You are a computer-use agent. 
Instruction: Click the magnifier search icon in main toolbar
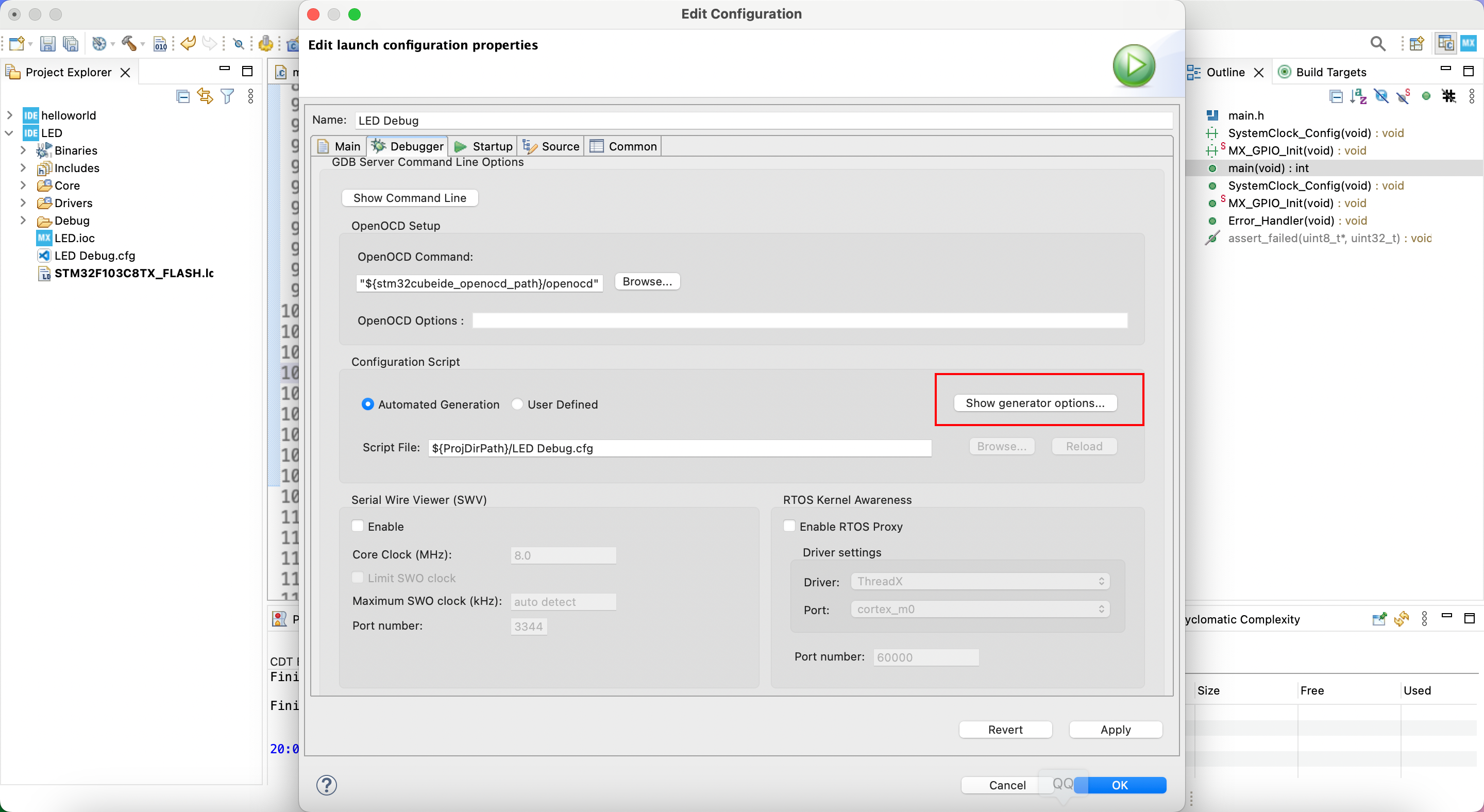coord(1378,43)
